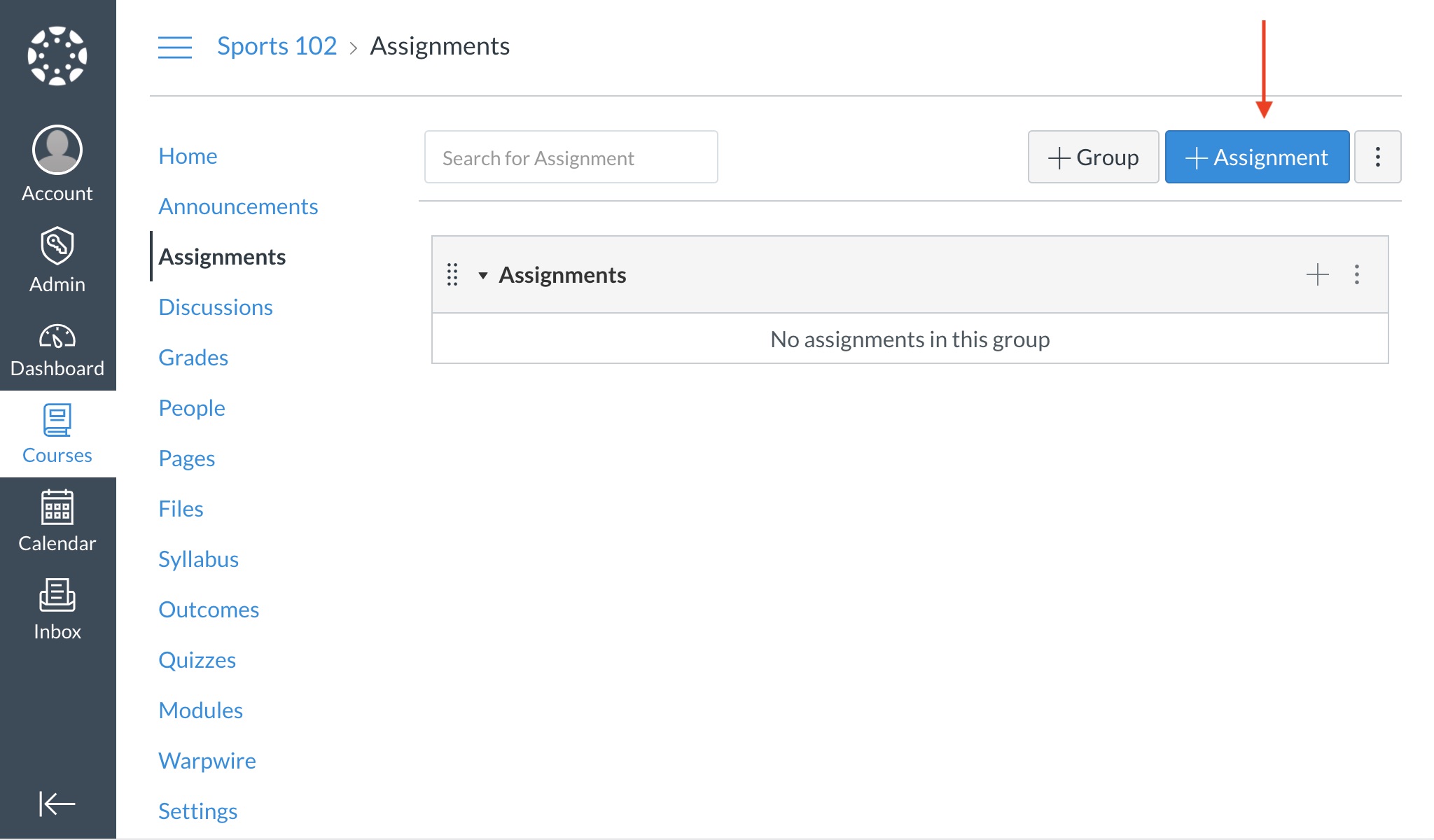Grab the Assignments group drag handle
This screenshot has height=840, width=1434.
[x=452, y=274]
